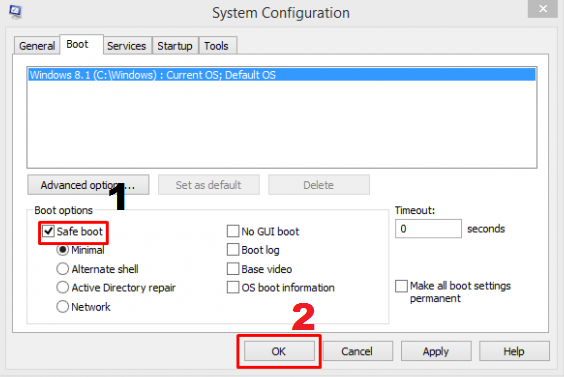
Task: Choose the Network safe boot option
Action: 63,306
